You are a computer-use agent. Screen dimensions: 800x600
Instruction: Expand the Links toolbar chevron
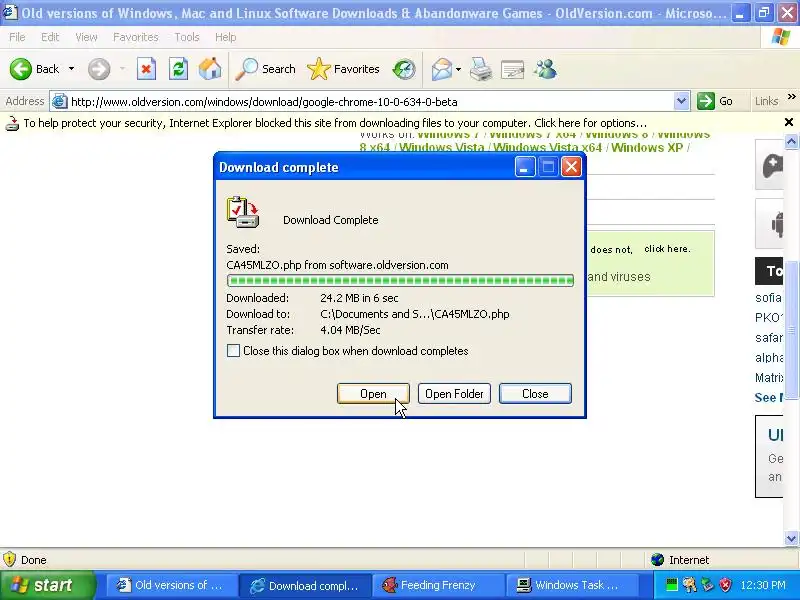click(x=792, y=96)
